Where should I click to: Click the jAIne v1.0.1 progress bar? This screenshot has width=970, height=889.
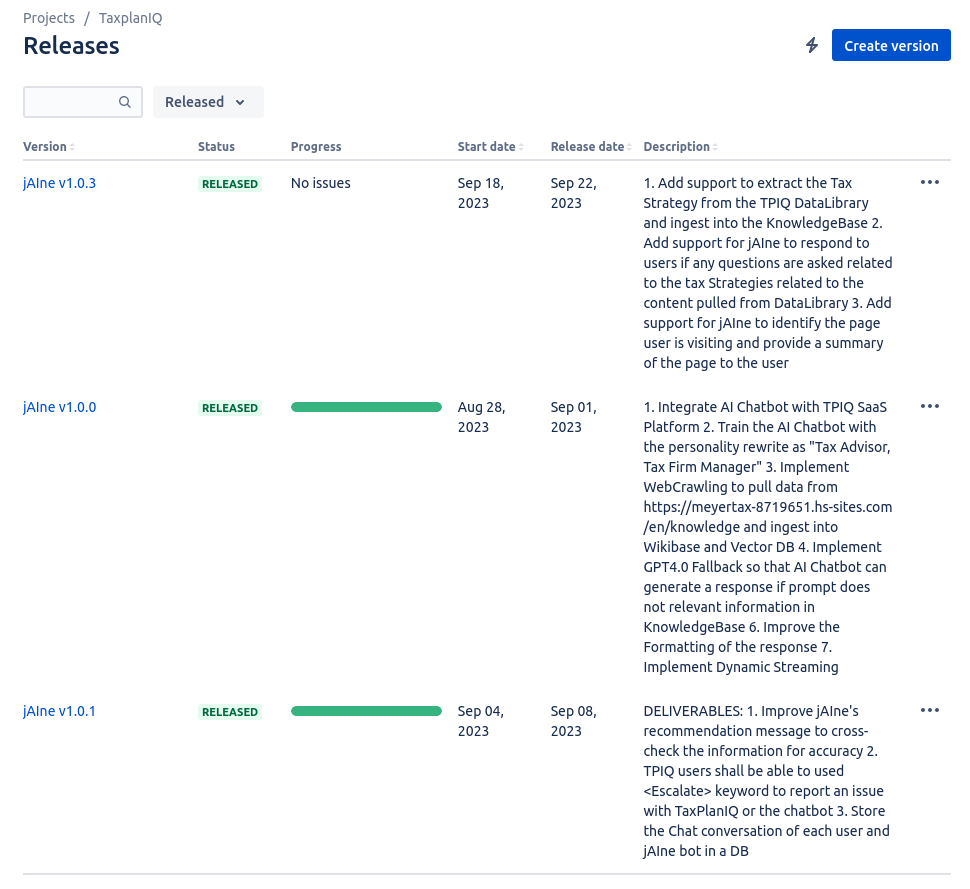pos(366,711)
